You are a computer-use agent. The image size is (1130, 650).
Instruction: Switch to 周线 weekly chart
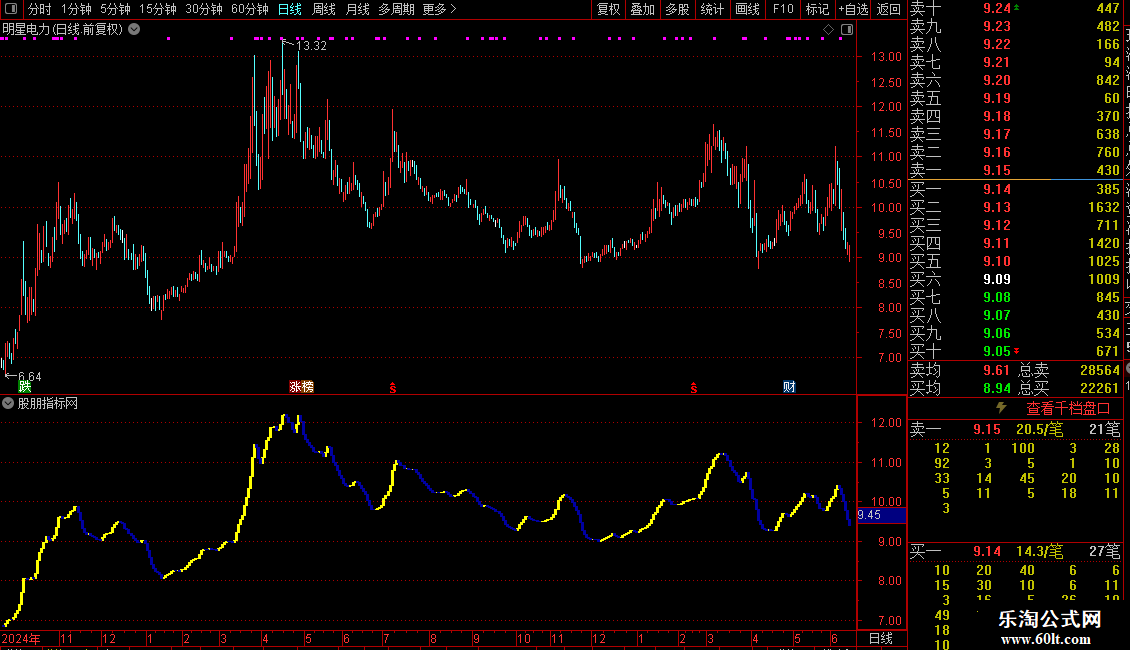point(324,9)
